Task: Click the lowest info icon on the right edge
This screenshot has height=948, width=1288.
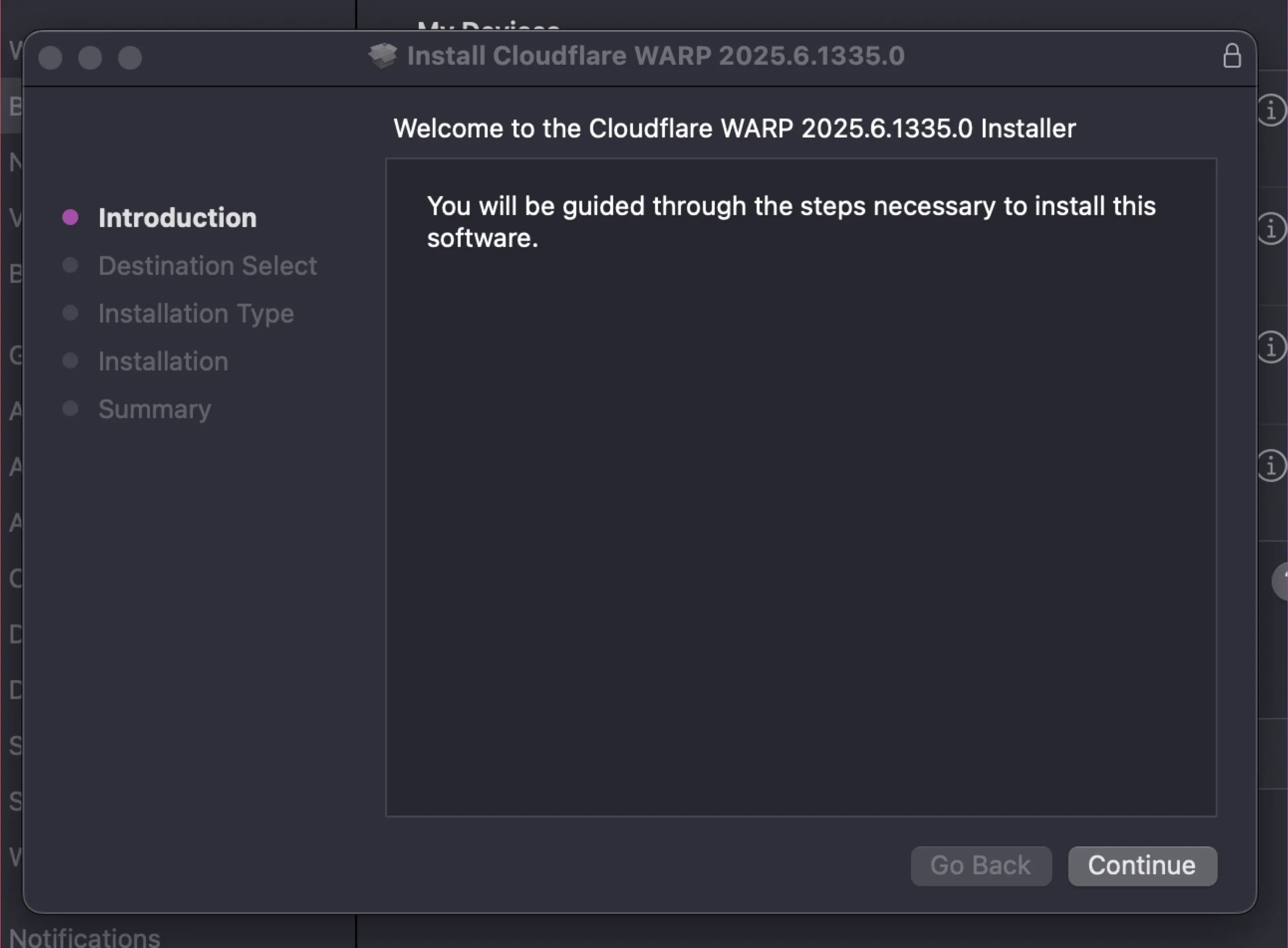Action: click(x=1272, y=466)
